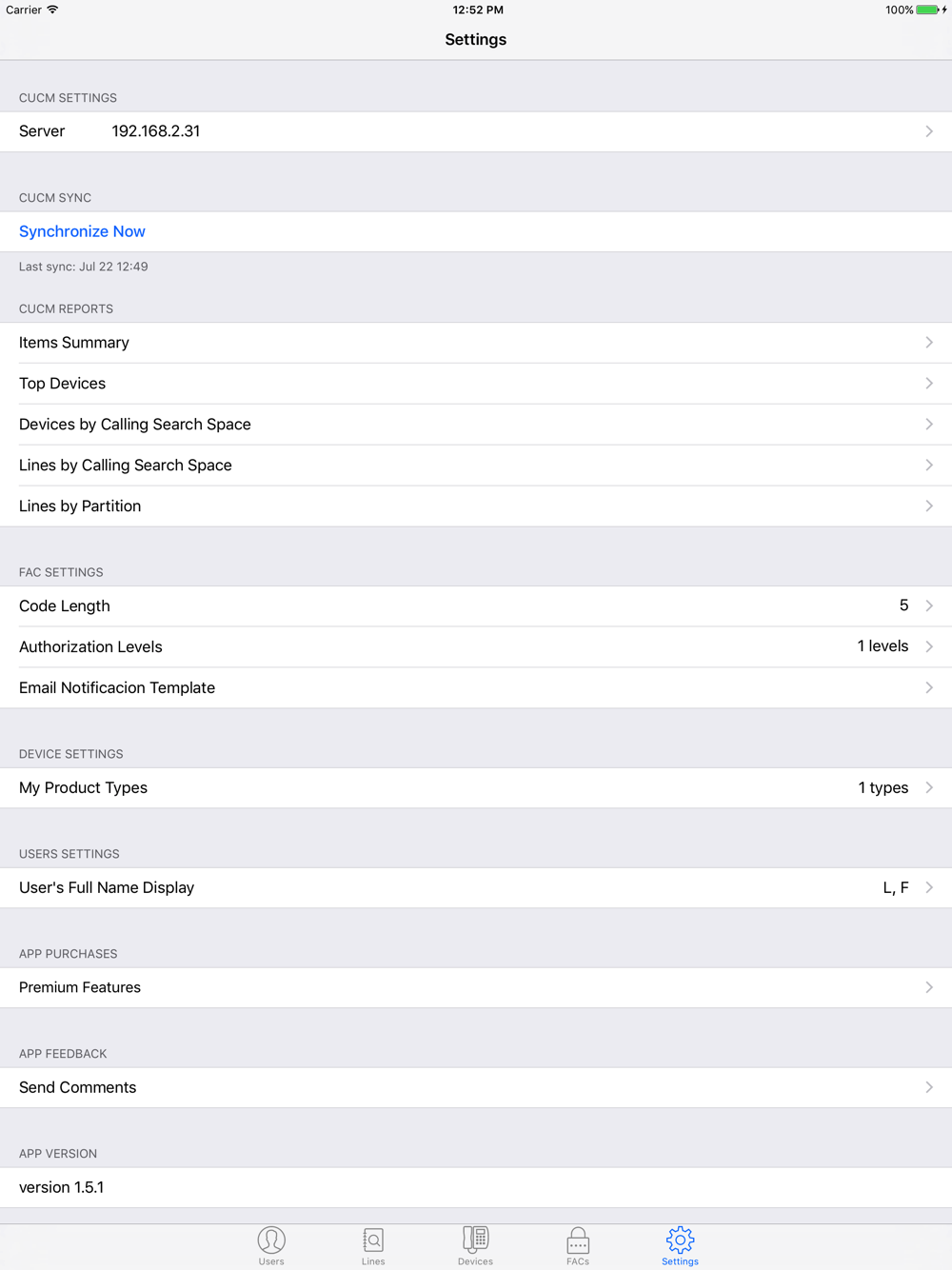Open Premium Features purchases
The height and width of the screenshot is (1270, 952).
(x=476, y=988)
